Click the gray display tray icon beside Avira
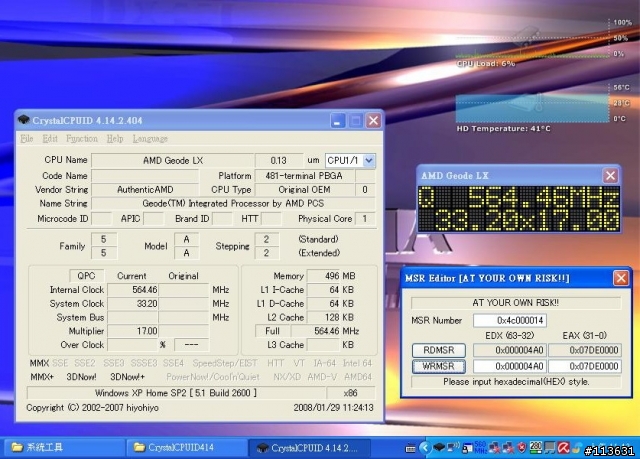The image size is (640, 459). tap(549, 448)
